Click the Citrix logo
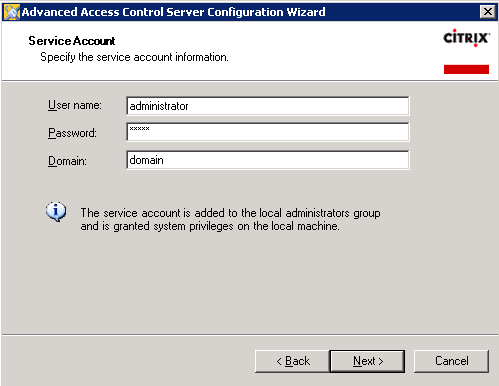Screen dimensions: 499x386 (466, 38)
